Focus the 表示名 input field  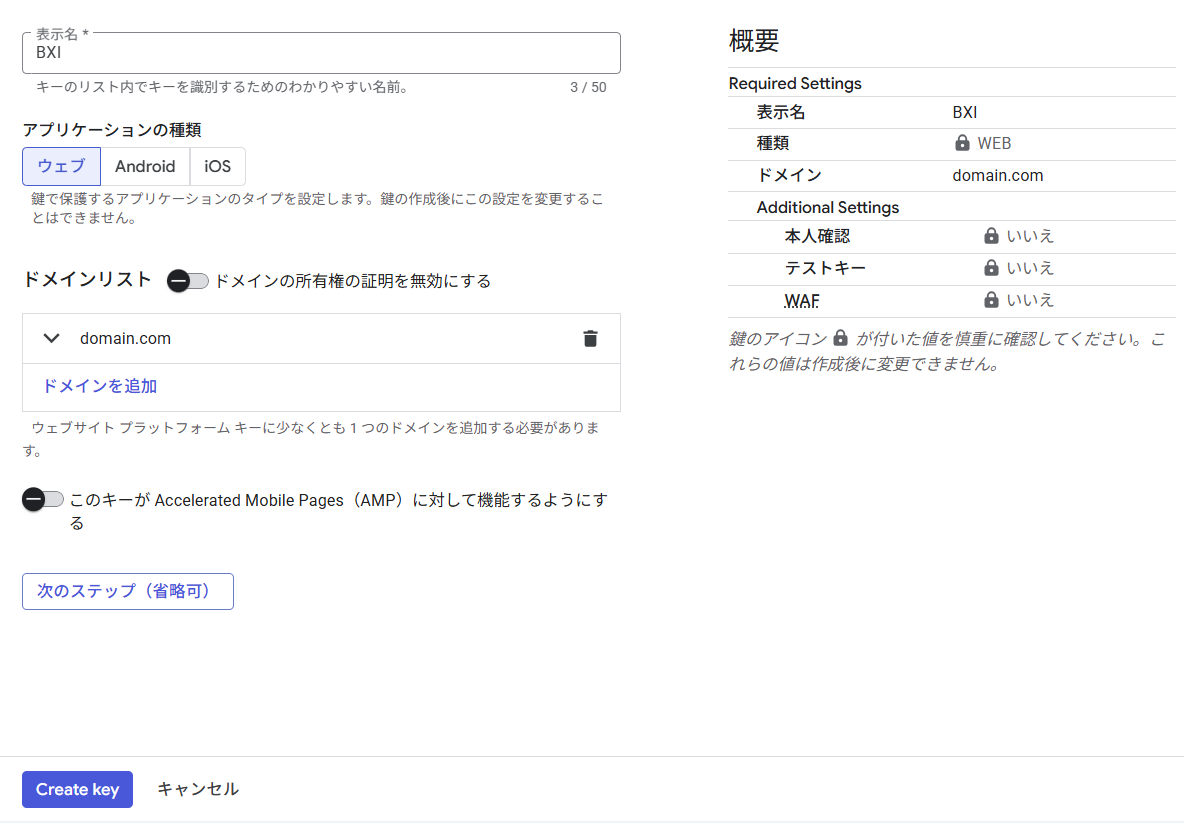pyautogui.click(x=322, y=53)
